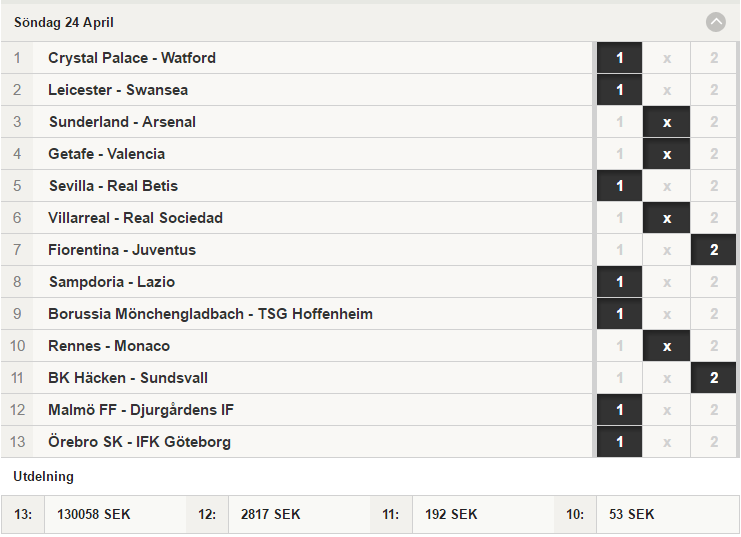Toggle 1 for Malmö FF - Djurgårdens IF

pyautogui.click(x=619, y=410)
